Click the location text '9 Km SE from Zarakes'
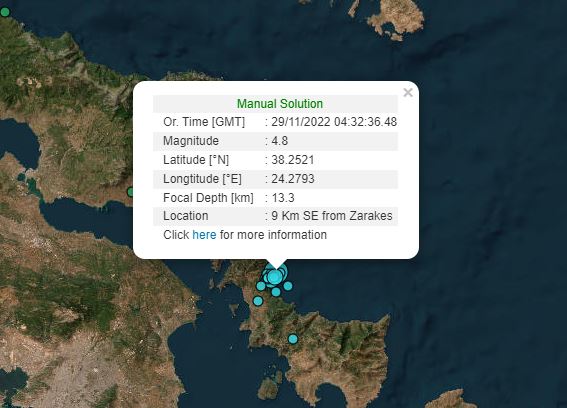The width and height of the screenshot is (567, 408). click(332, 216)
